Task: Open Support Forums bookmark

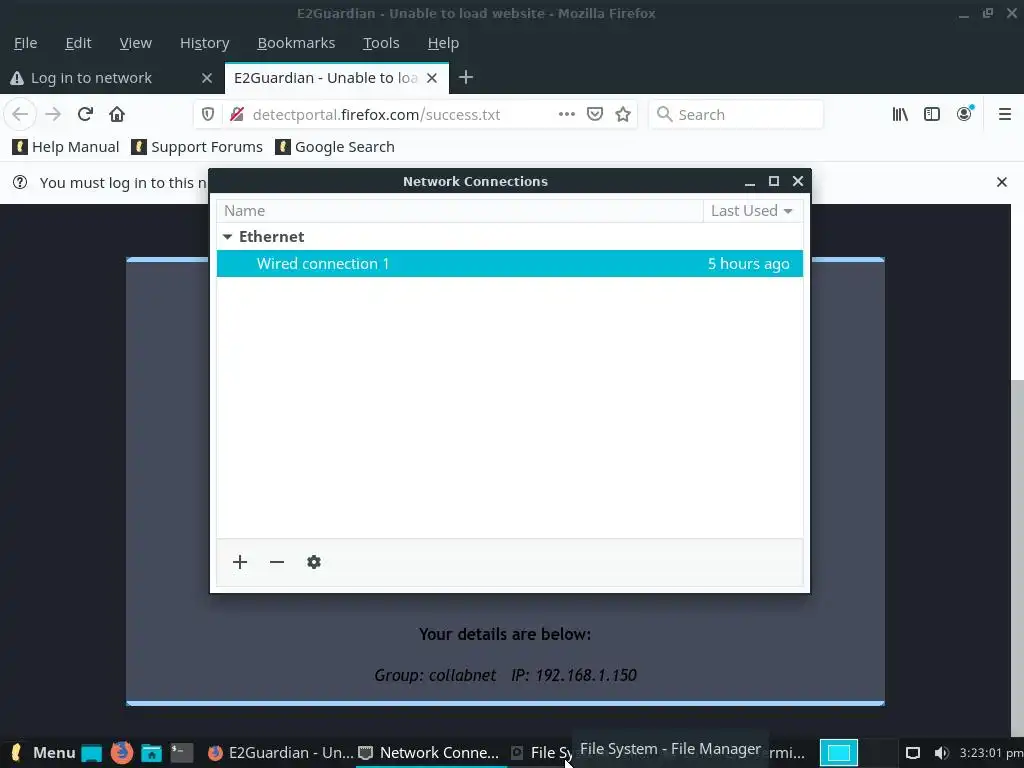Action: click(x=197, y=147)
